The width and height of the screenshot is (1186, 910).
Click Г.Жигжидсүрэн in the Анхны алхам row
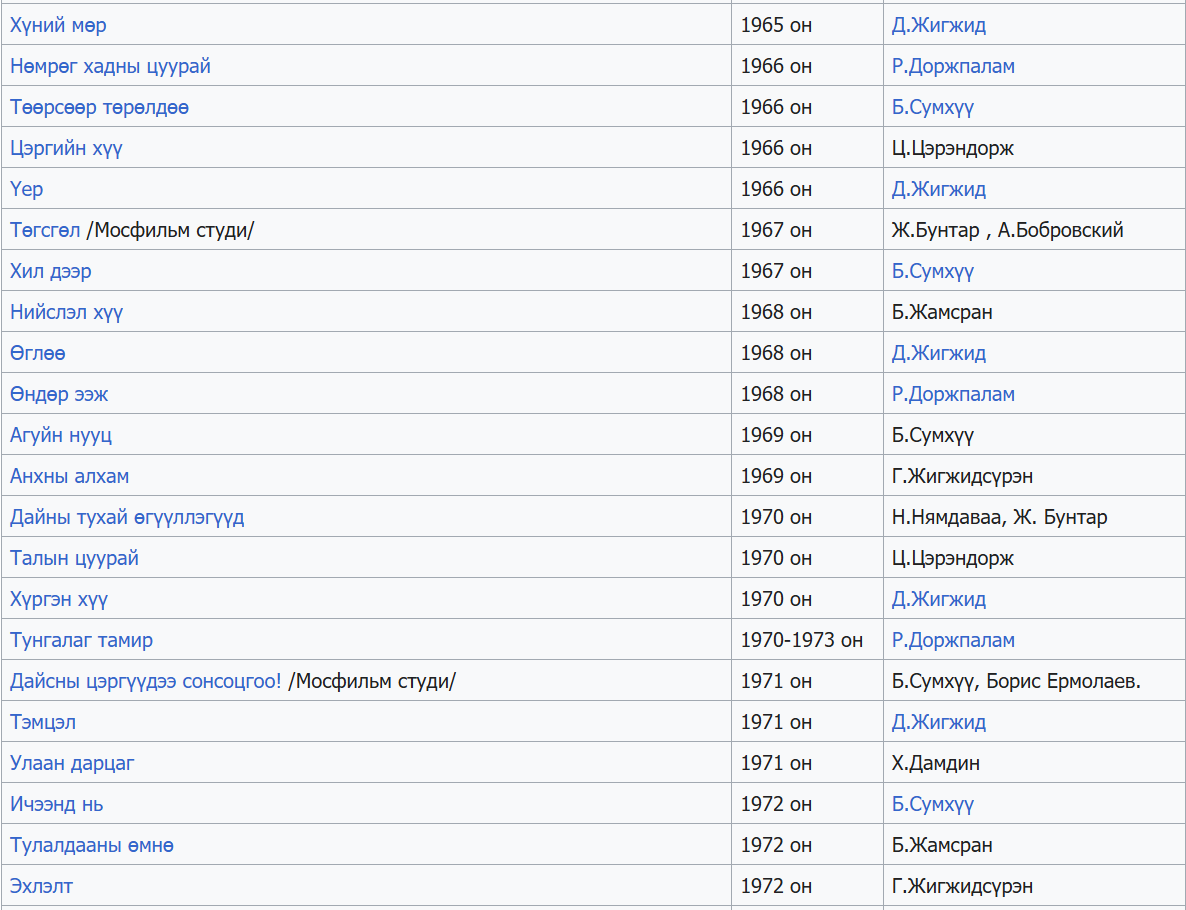point(962,475)
